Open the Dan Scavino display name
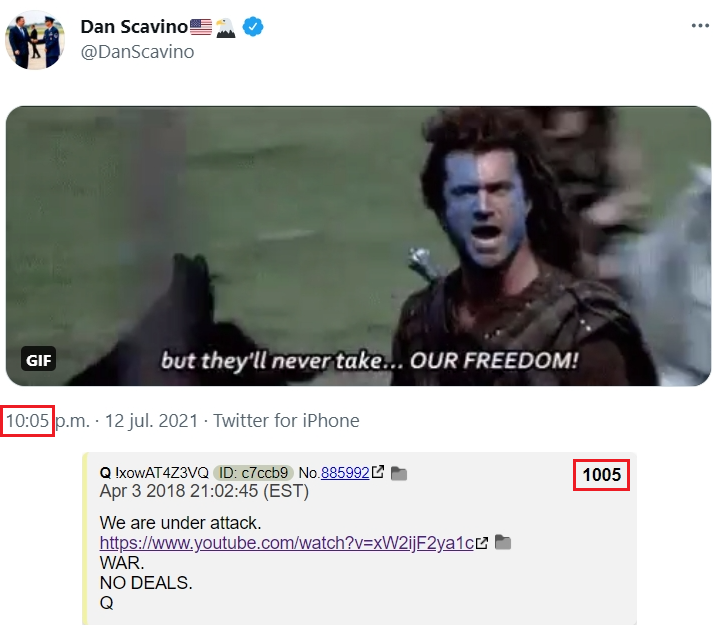 134,27
